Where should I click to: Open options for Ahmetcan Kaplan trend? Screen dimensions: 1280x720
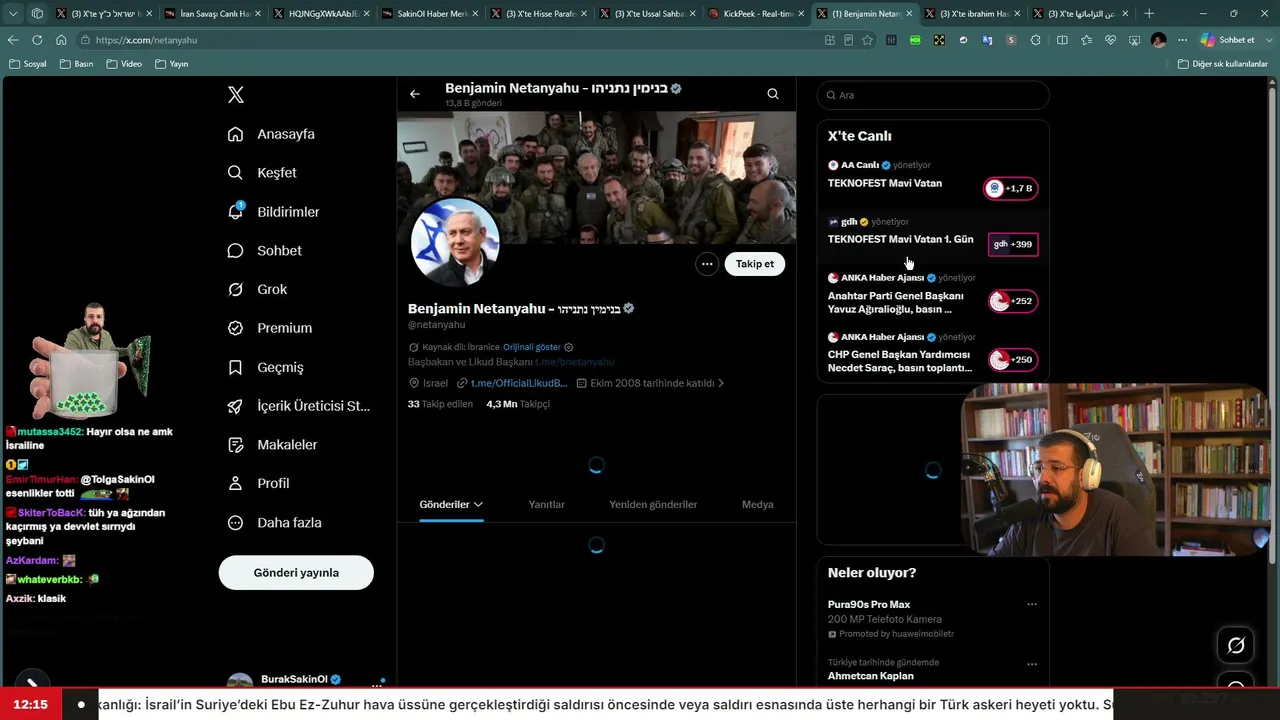[1032, 664]
